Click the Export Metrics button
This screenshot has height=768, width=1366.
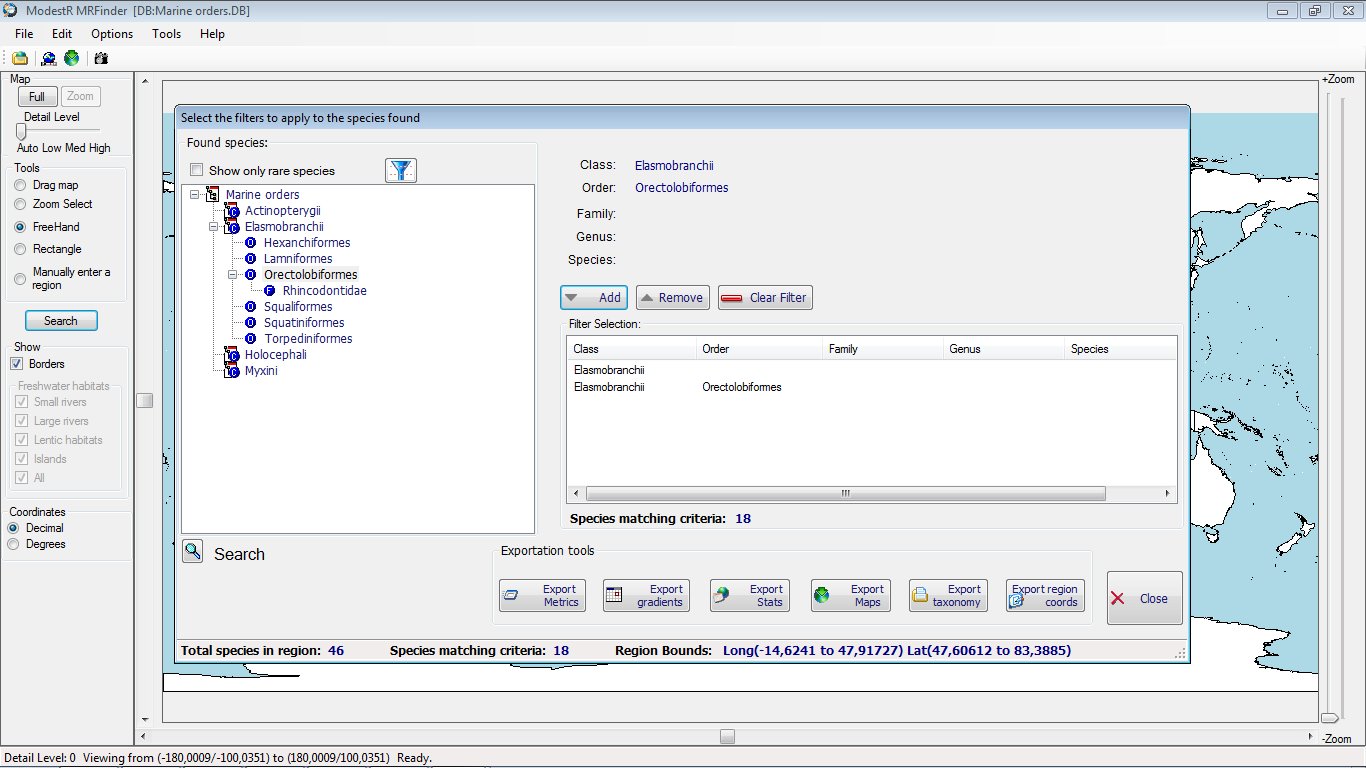[542, 596]
